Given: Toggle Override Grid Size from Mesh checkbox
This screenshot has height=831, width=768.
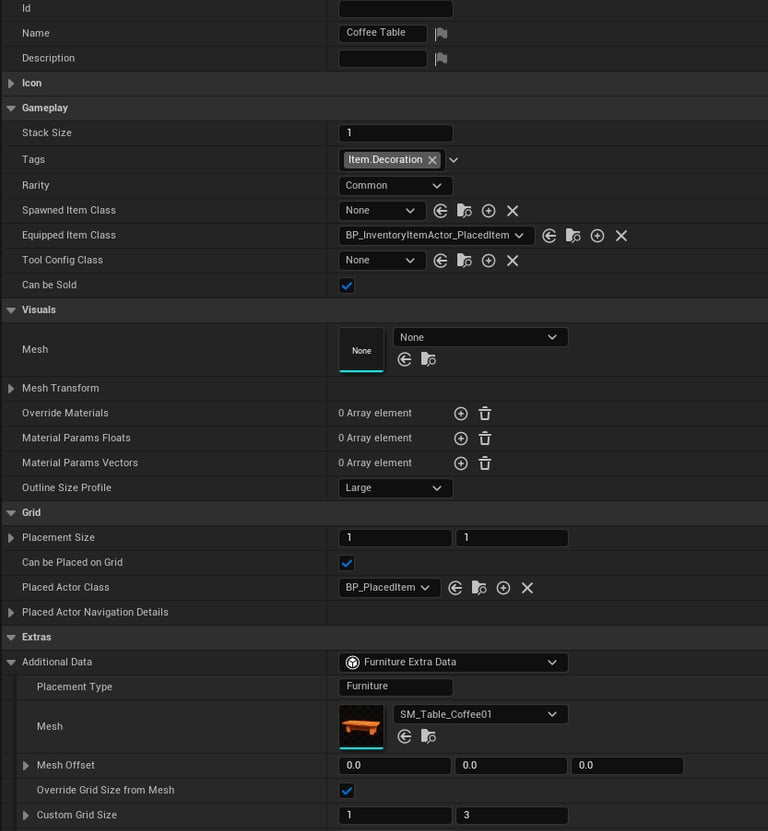Looking at the screenshot, I should pos(347,791).
